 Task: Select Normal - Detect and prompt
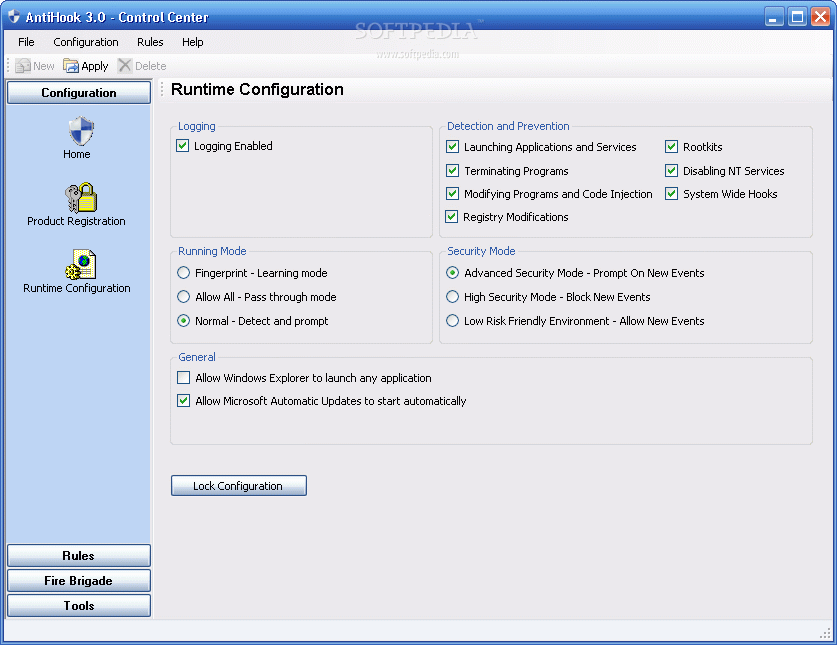coord(184,321)
